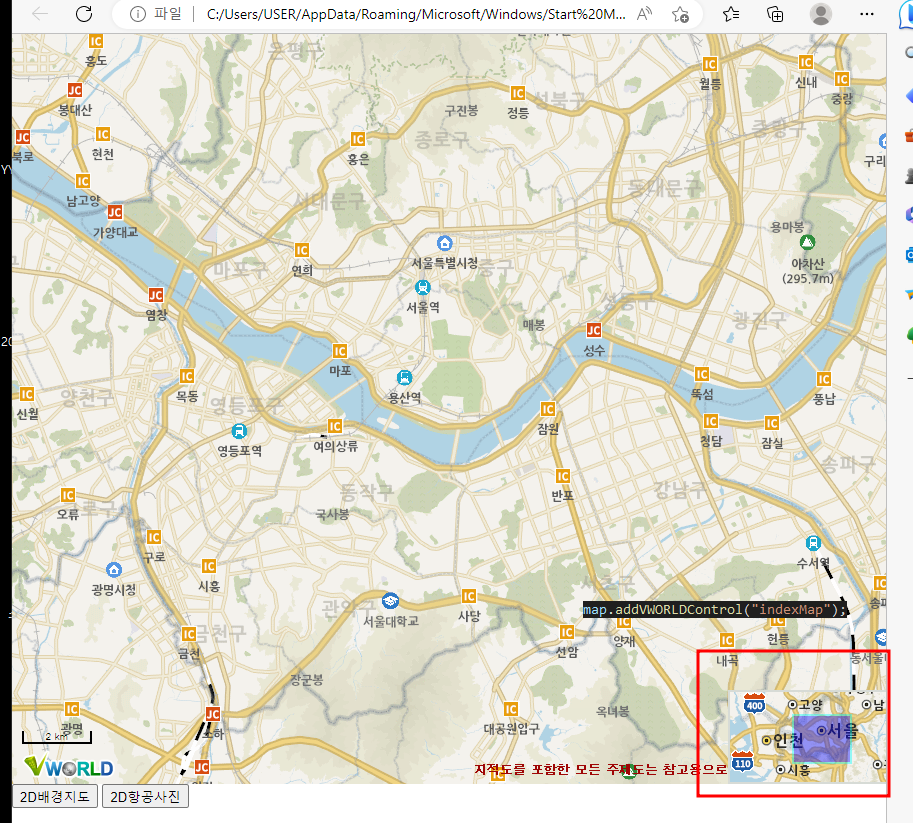Click the 남고양 IC marker
This screenshot has height=823, width=913.
83,181
